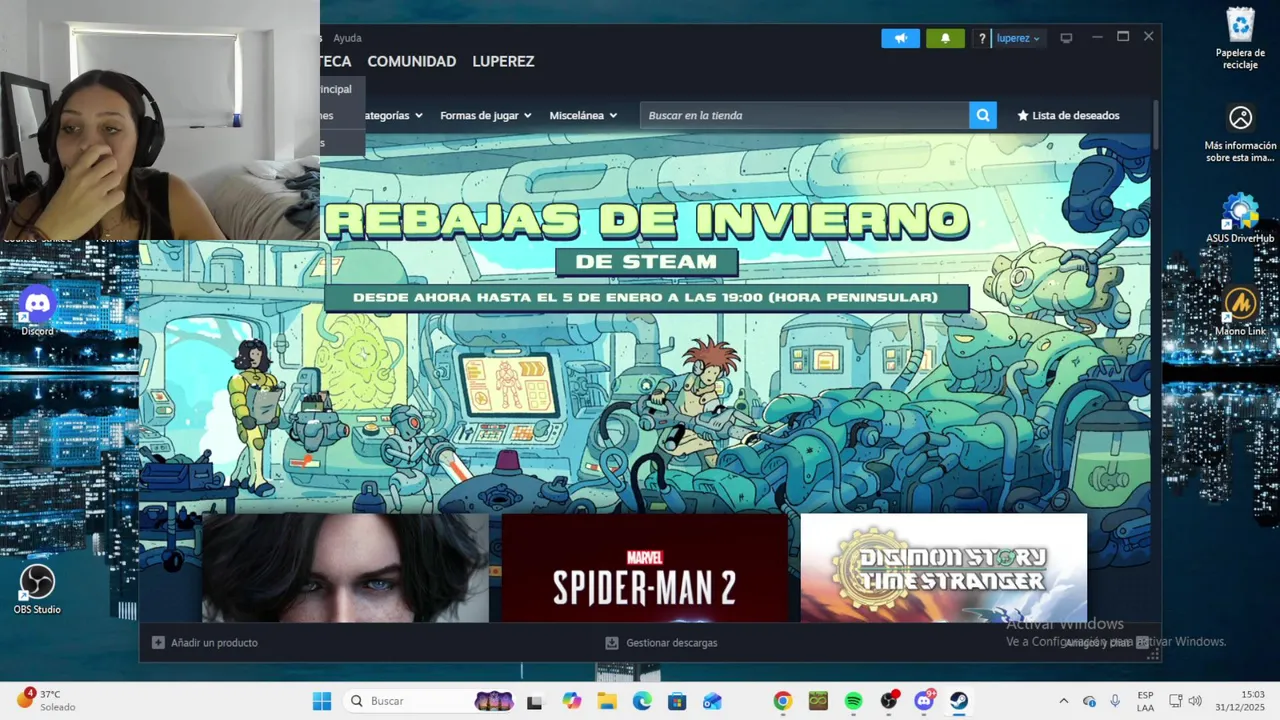
Task: Open the green app icon beside Chrome
Action: 818,701
